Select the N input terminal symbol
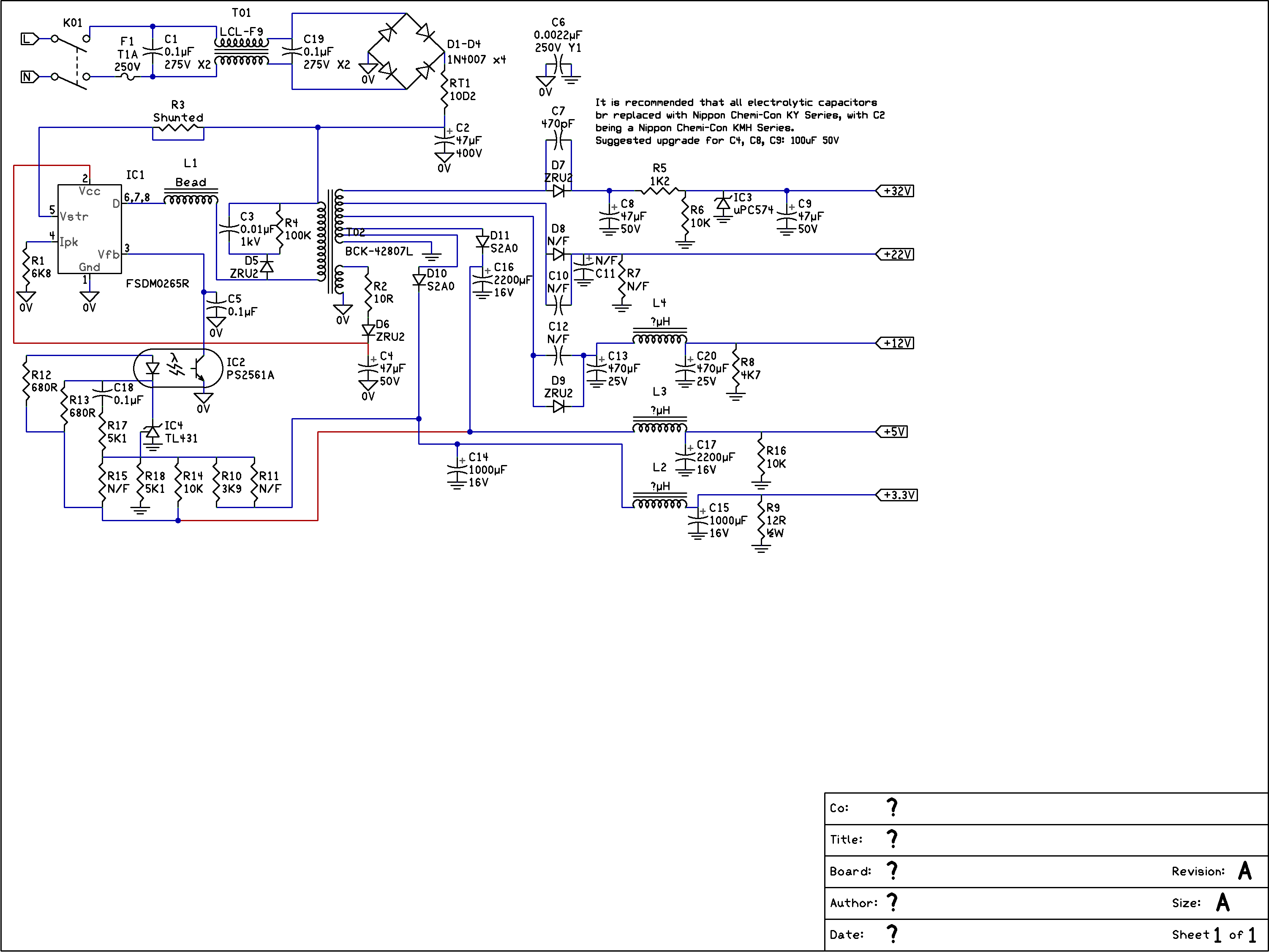 pyautogui.click(x=30, y=77)
